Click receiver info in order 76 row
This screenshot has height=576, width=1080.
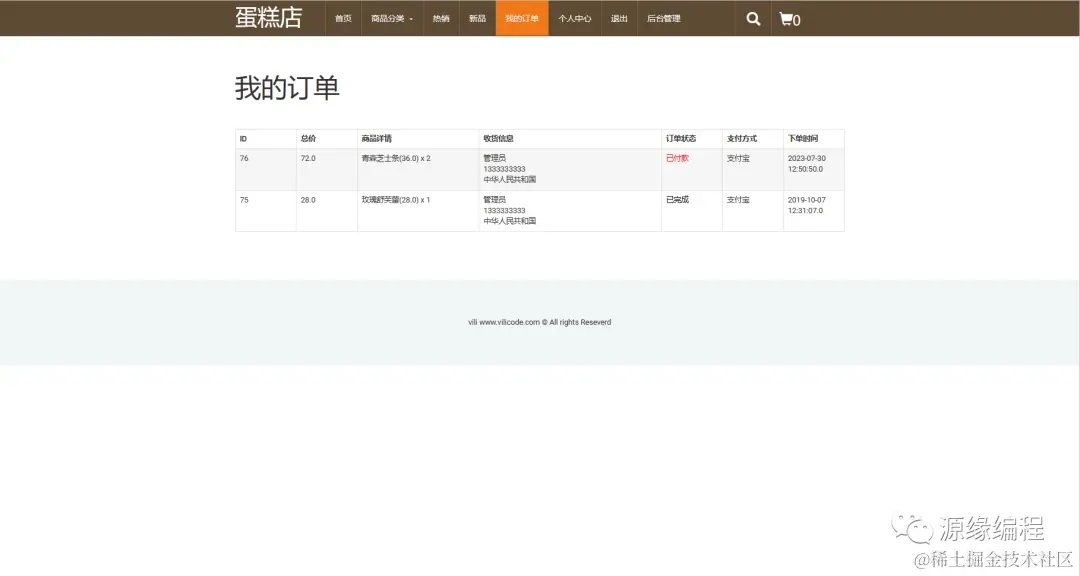(x=510, y=169)
